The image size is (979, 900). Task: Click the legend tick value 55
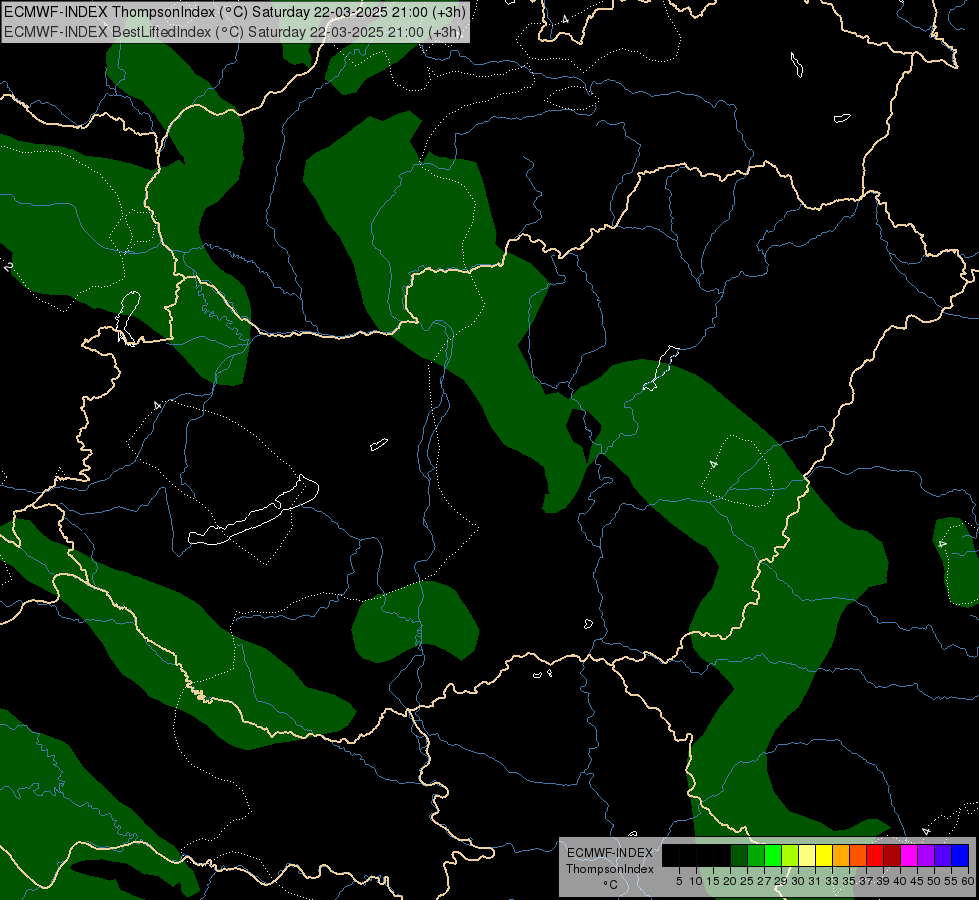950,881
